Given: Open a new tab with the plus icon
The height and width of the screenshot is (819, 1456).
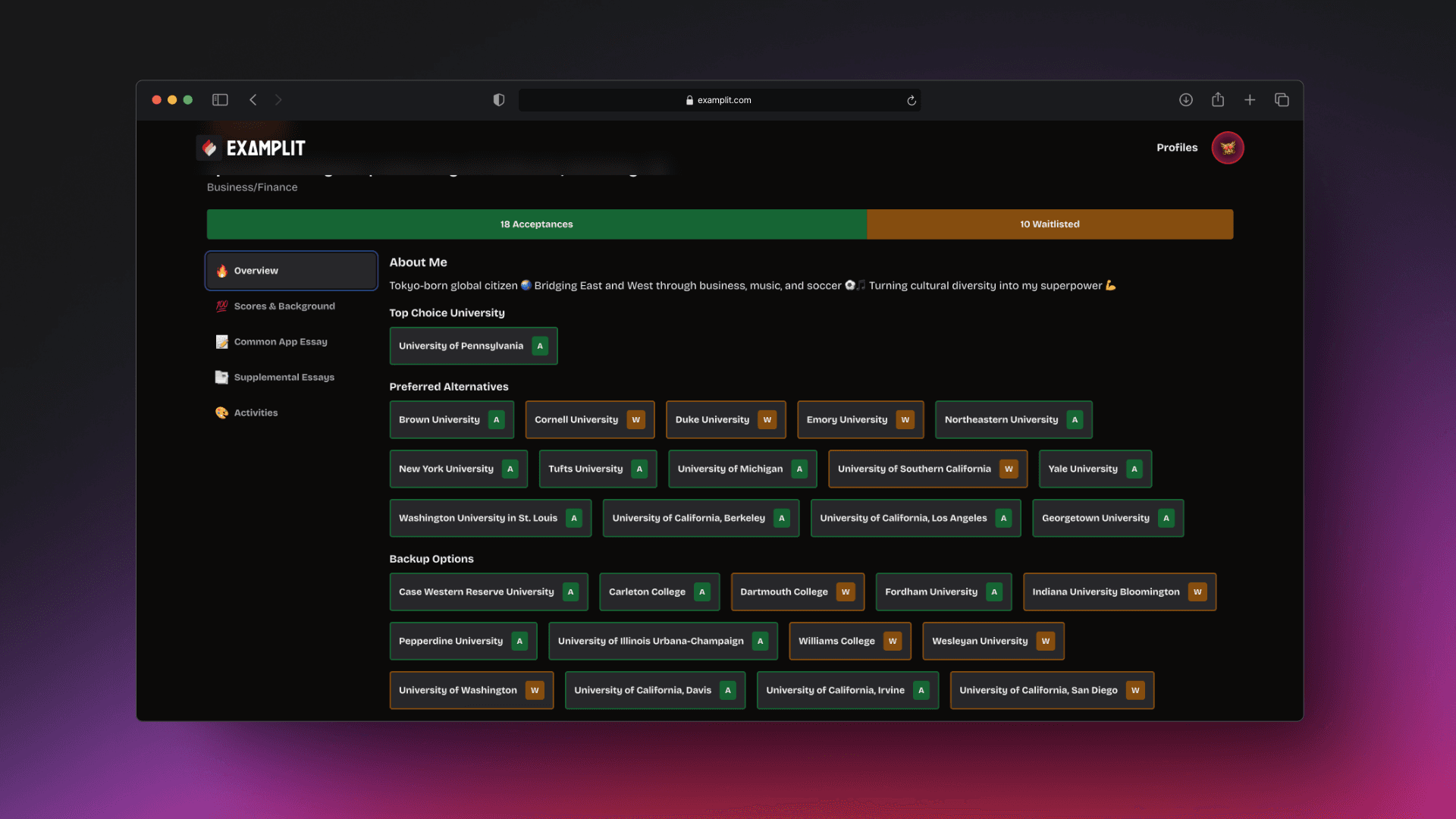Looking at the screenshot, I should [x=1250, y=99].
